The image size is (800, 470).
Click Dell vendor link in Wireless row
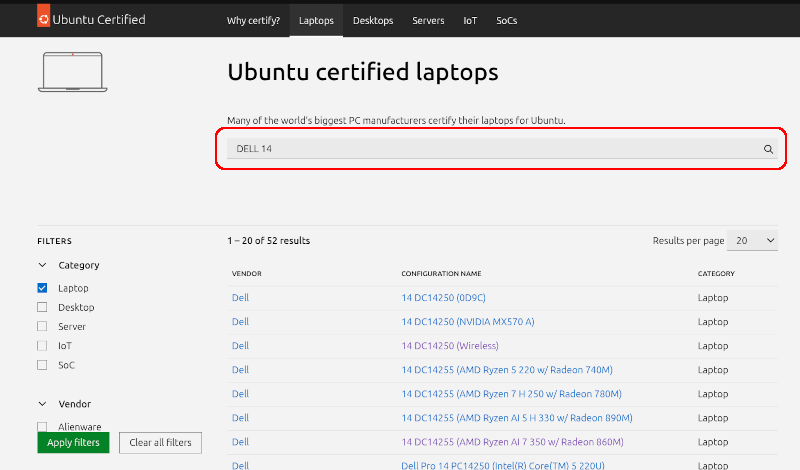coord(240,345)
